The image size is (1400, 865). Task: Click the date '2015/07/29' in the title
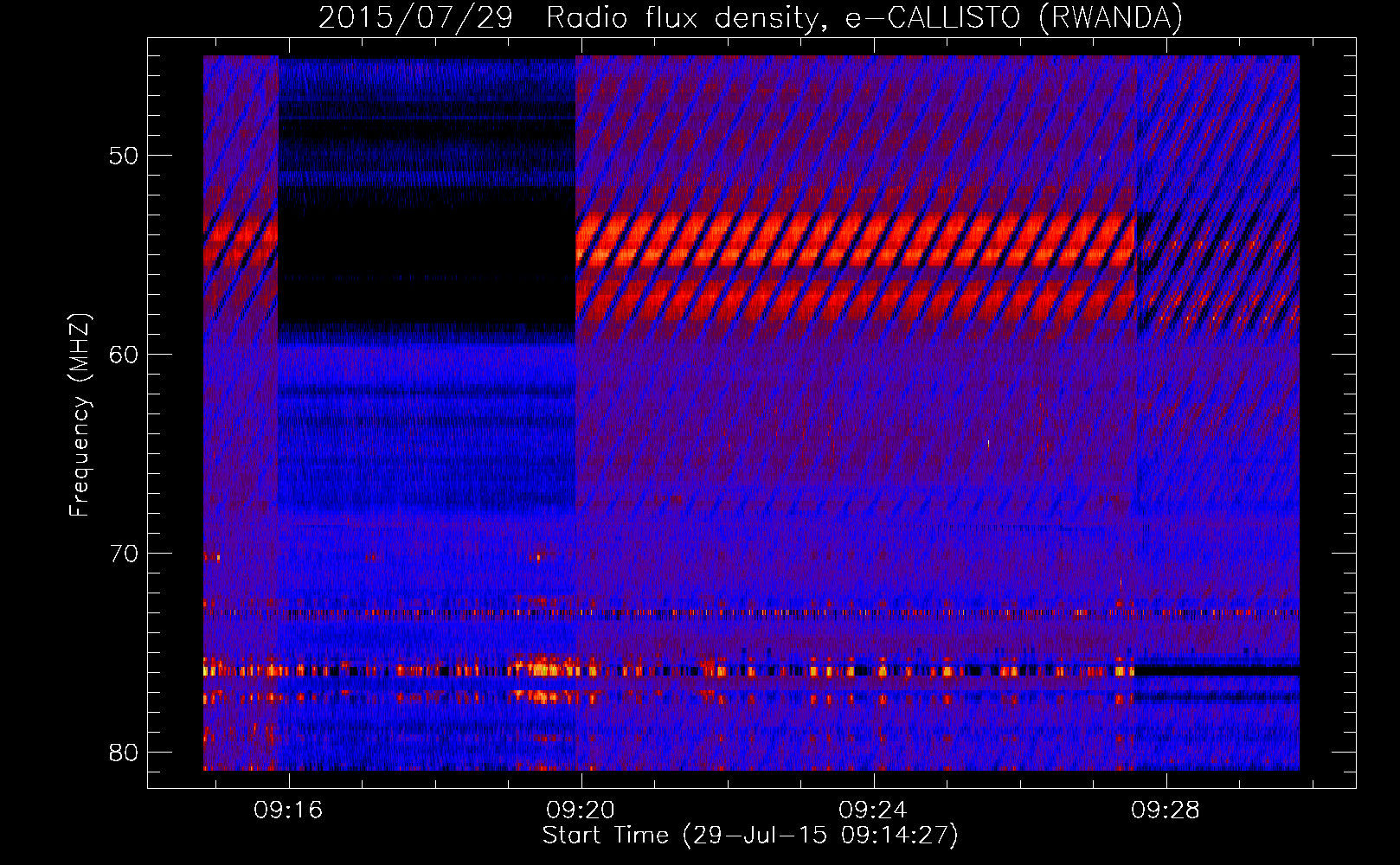coord(416,17)
